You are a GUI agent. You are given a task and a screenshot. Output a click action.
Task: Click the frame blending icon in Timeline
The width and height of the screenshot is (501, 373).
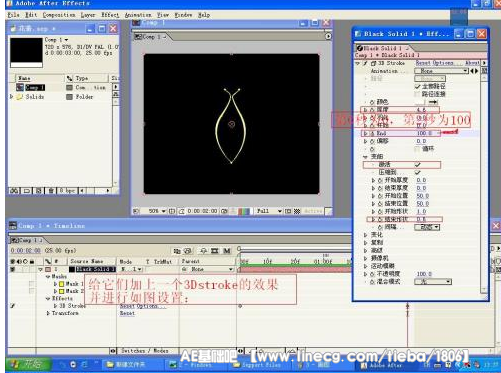(x=215, y=250)
